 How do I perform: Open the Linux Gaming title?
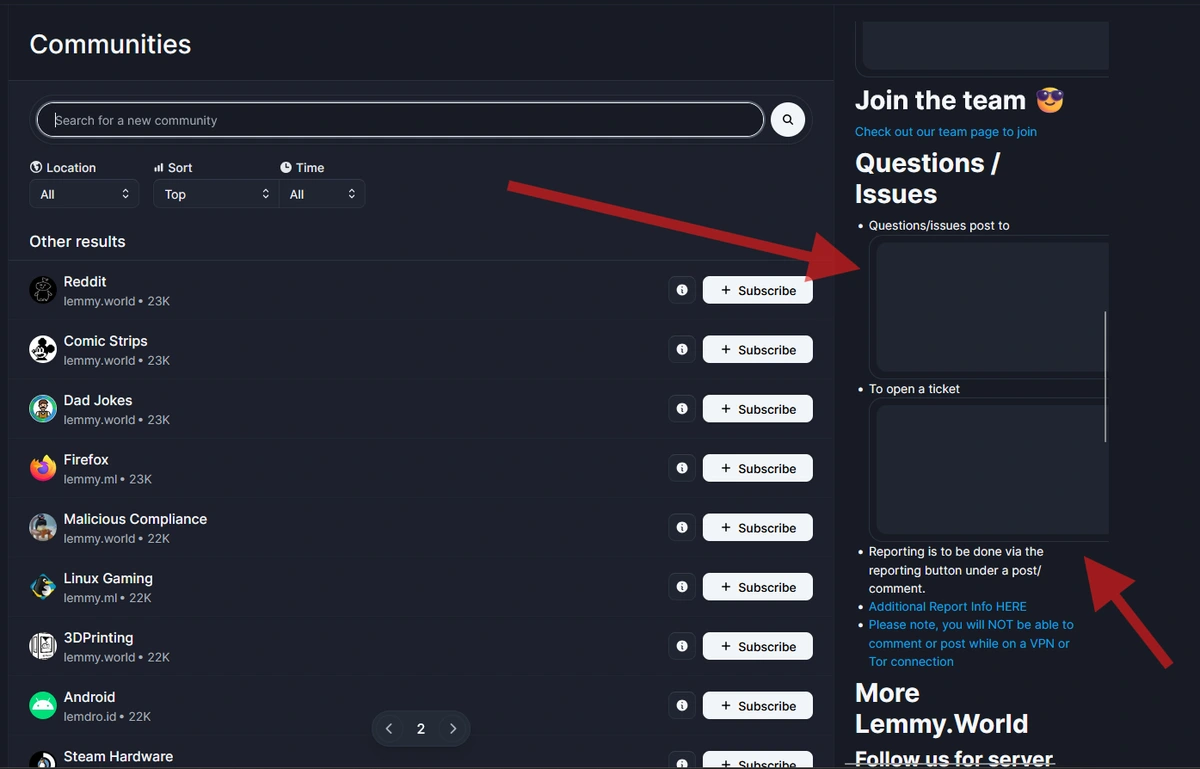pos(108,578)
